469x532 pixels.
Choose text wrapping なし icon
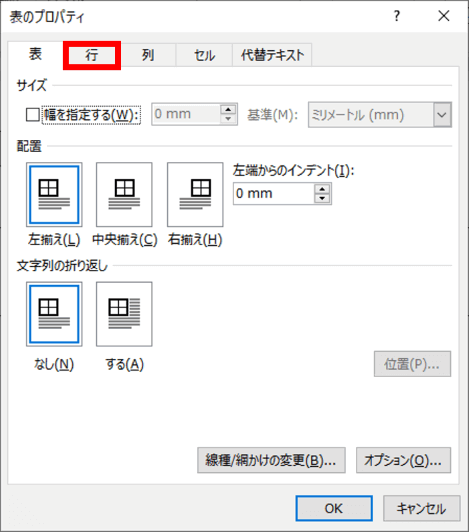pos(54,314)
